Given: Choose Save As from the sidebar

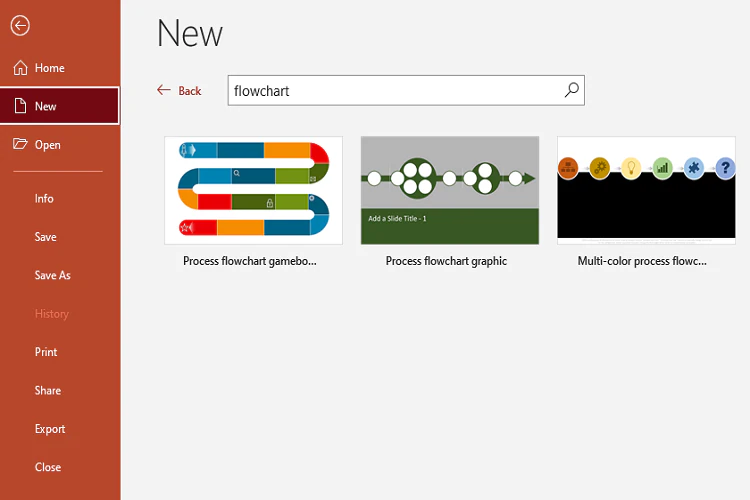Looking at the screenshot, I should pos(52,275).
